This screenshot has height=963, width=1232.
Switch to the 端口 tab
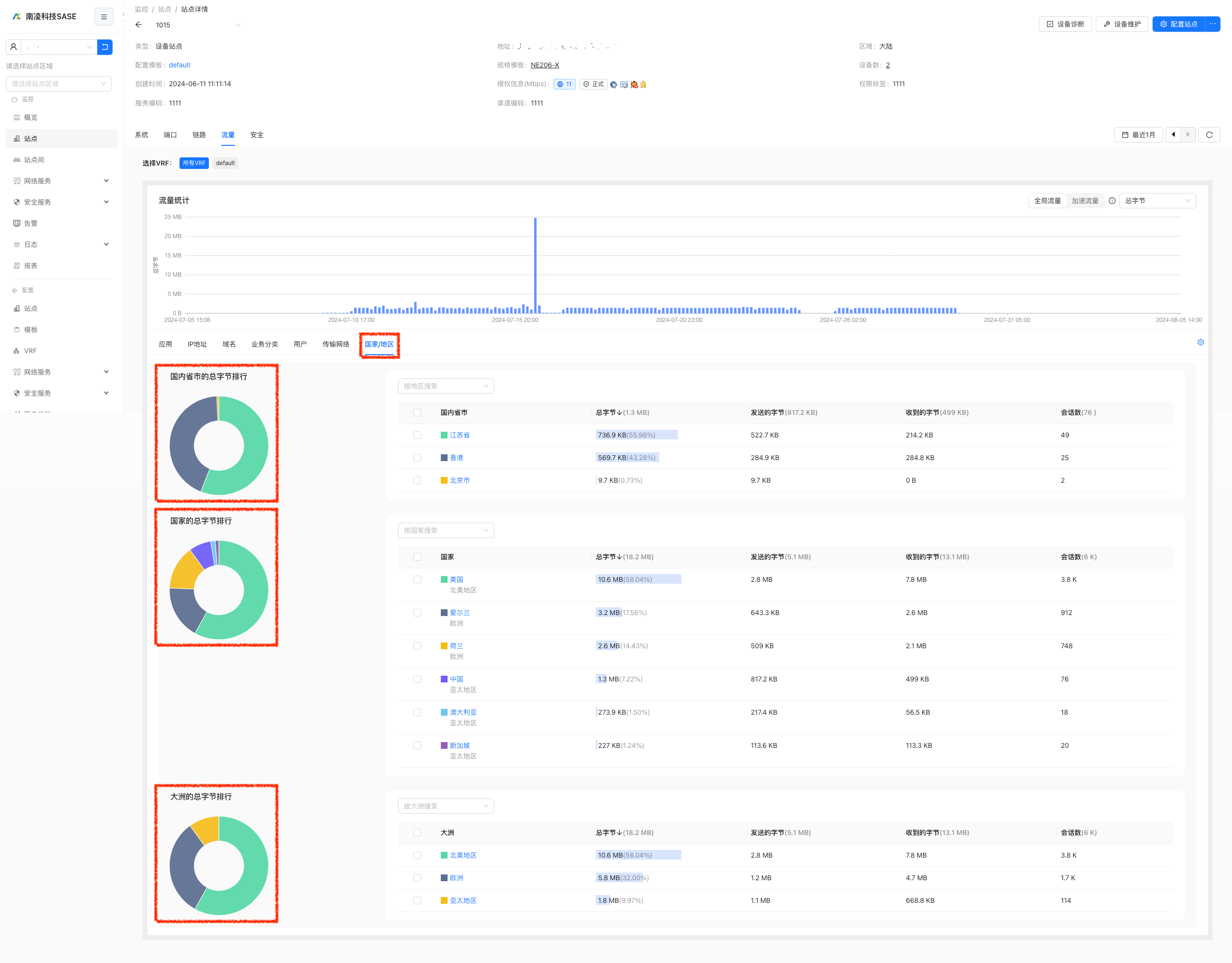[x=170, y=135]
